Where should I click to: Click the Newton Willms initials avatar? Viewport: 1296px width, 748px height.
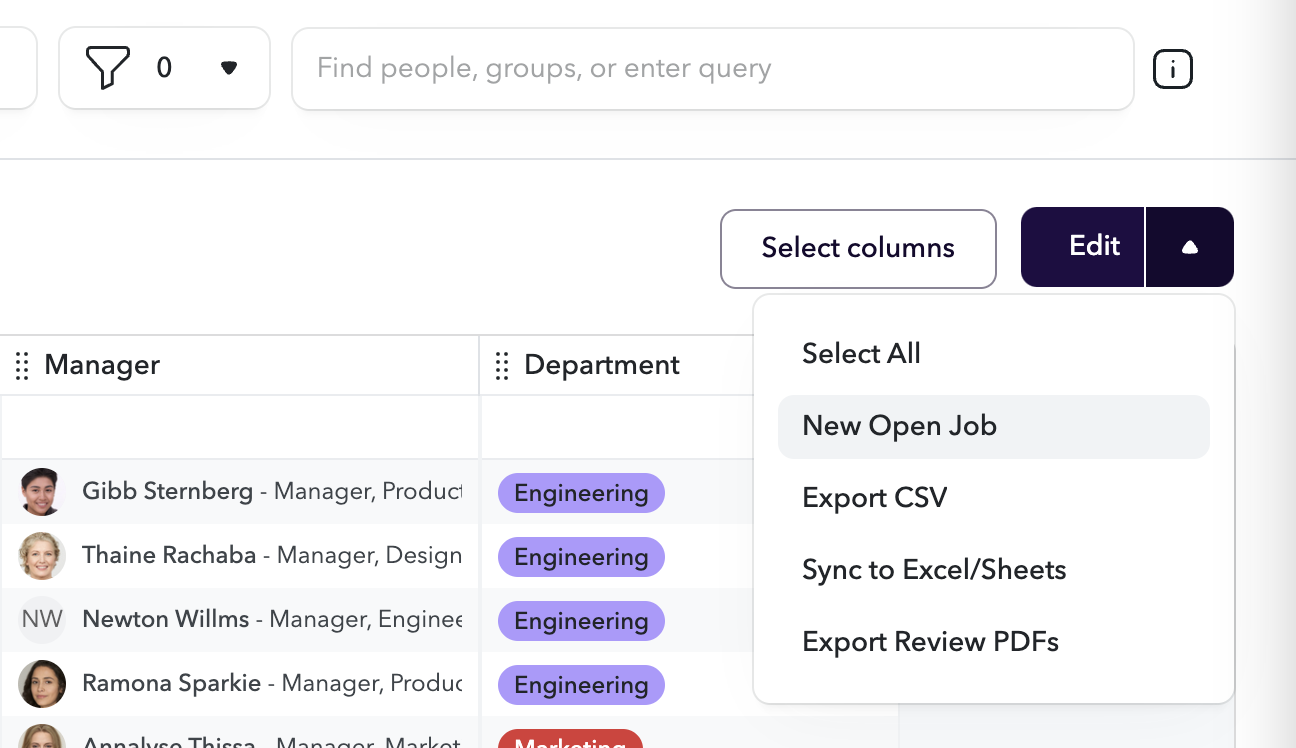[42, 620]
